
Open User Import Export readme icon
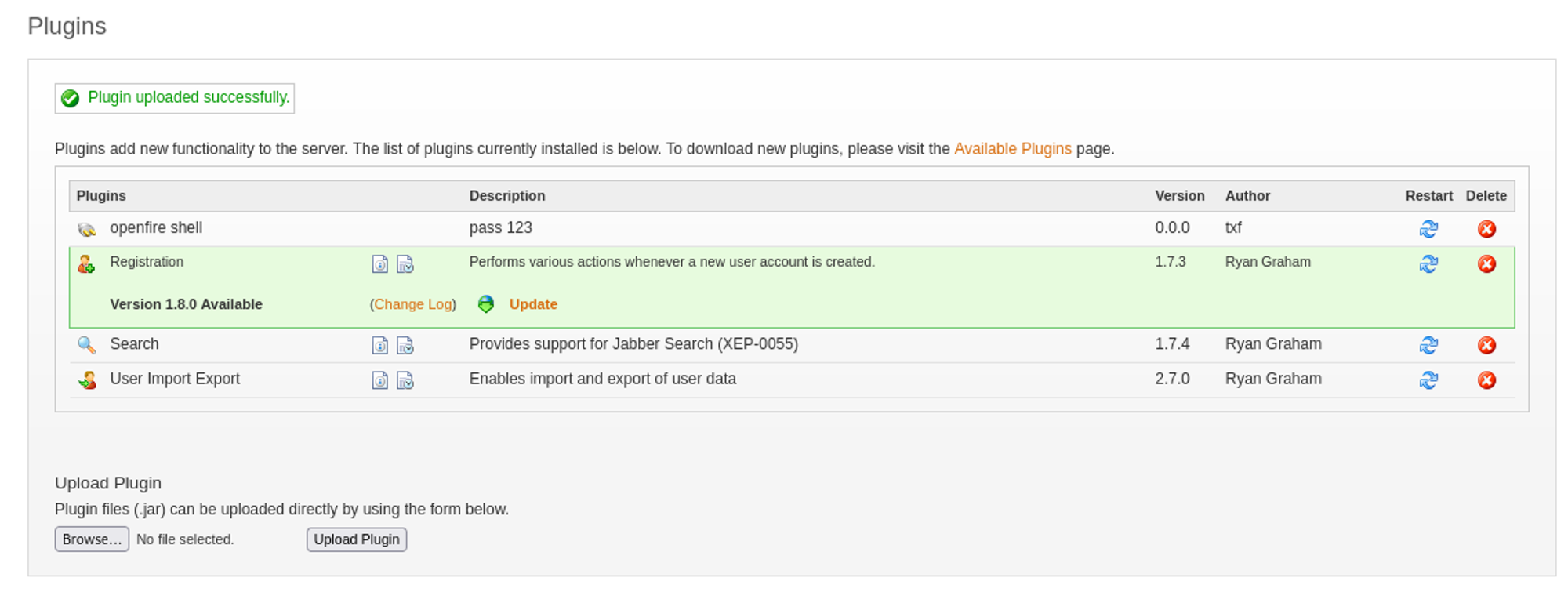(x=379, y=380)
